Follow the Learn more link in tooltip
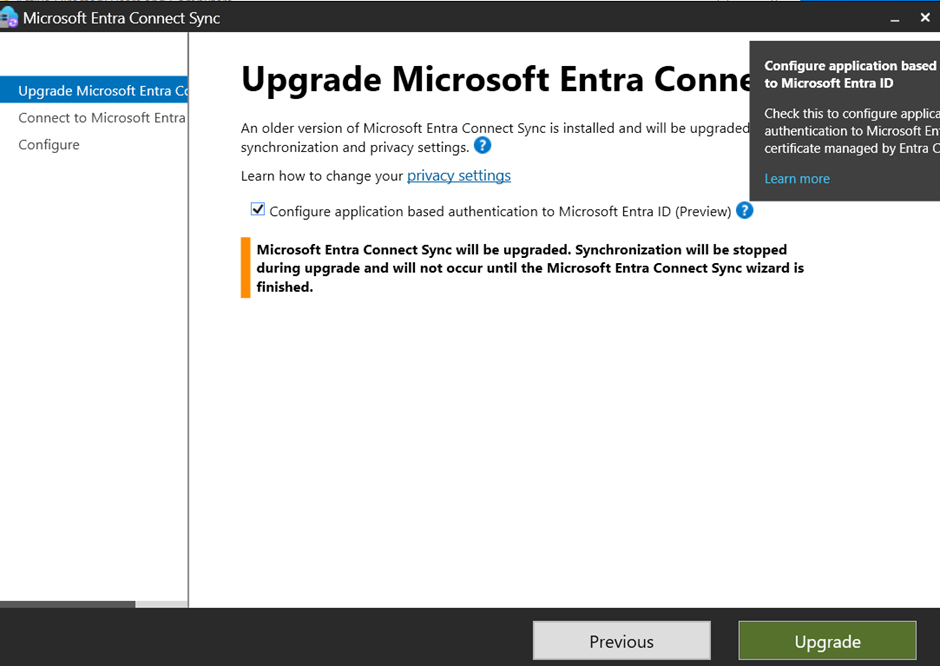Screen dimensions: 940x666 coord(797,179)
